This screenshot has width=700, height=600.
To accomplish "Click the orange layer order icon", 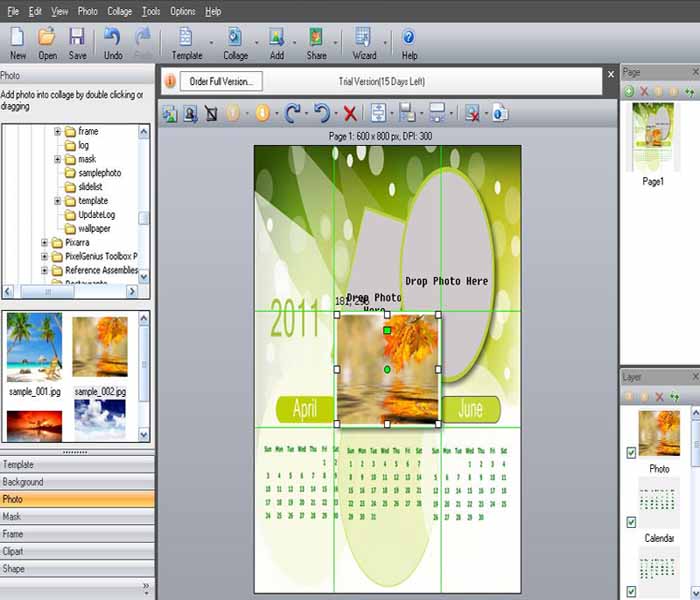I will (x=262, y=113).
